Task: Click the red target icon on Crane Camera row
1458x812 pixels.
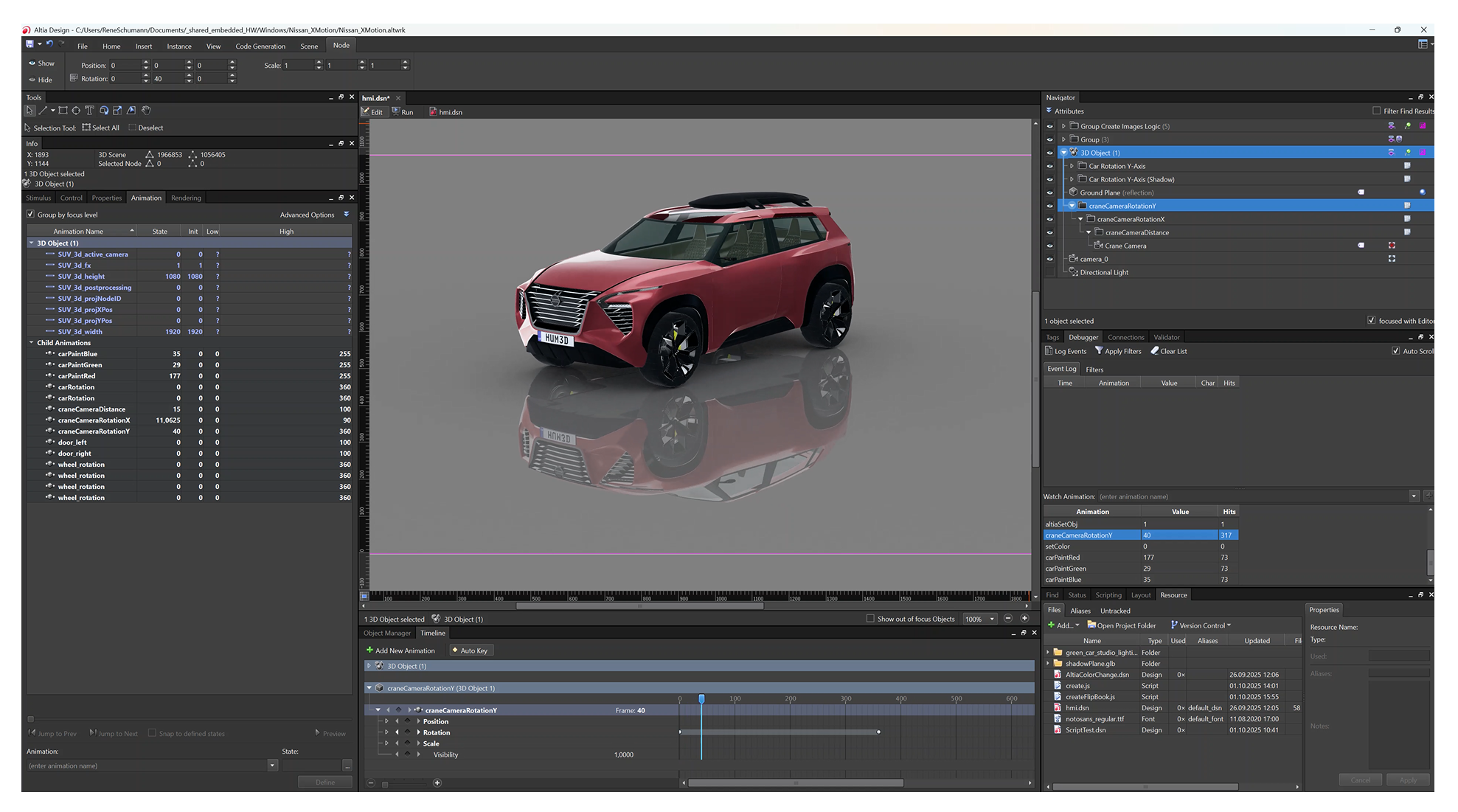Action: 1392,246
